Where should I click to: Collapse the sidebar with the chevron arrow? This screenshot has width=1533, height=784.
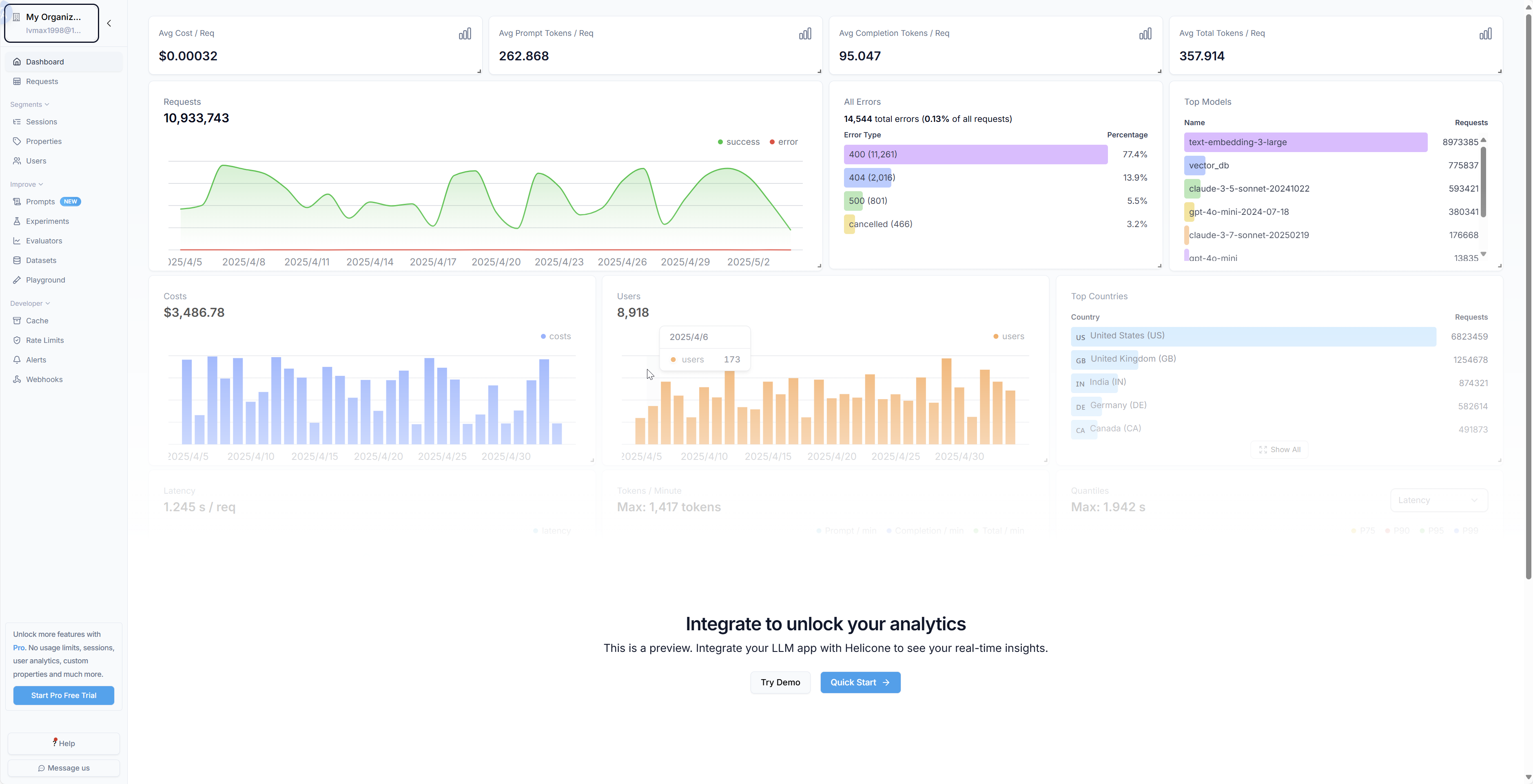coord(109,23)
